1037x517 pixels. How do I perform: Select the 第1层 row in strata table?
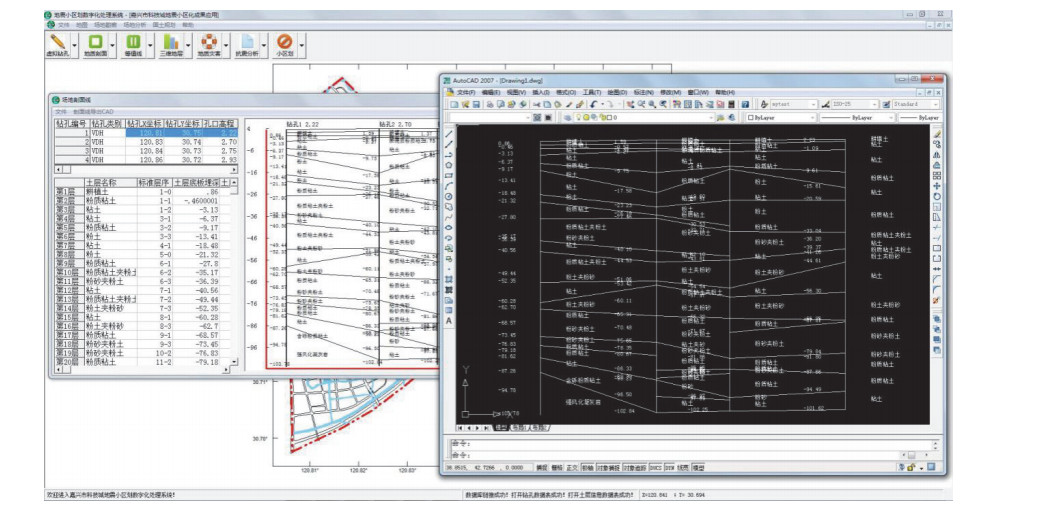coord(65,191)
